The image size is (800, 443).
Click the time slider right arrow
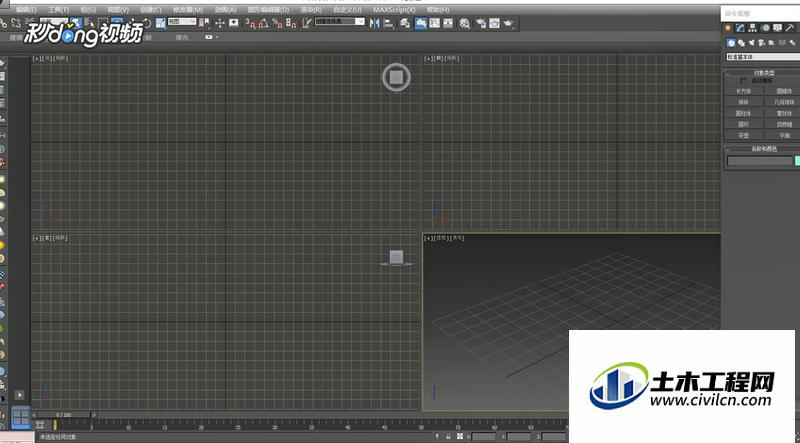pos(94,415)
